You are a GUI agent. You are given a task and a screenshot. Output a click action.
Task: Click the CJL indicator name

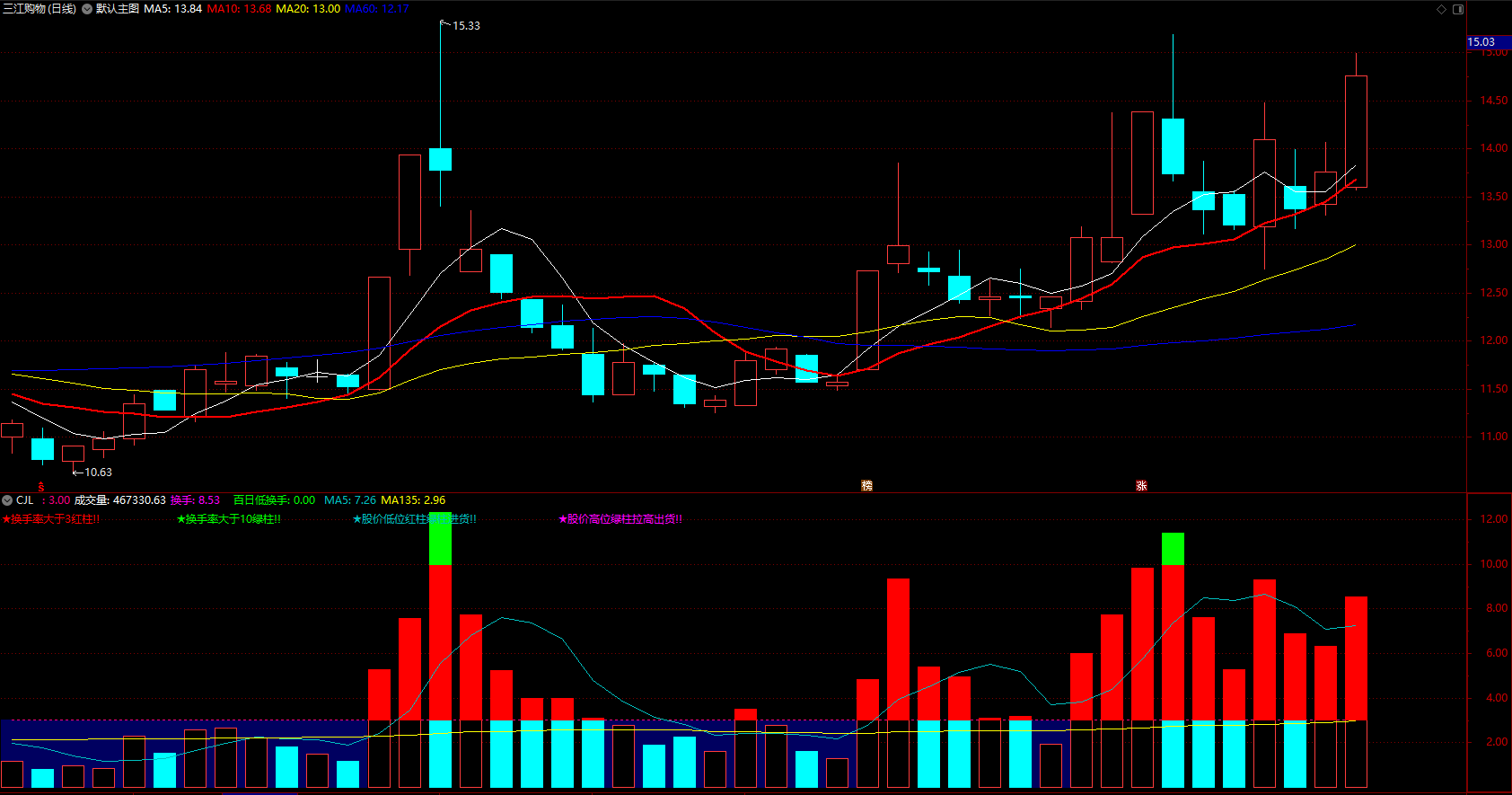(x=24, y=500)
